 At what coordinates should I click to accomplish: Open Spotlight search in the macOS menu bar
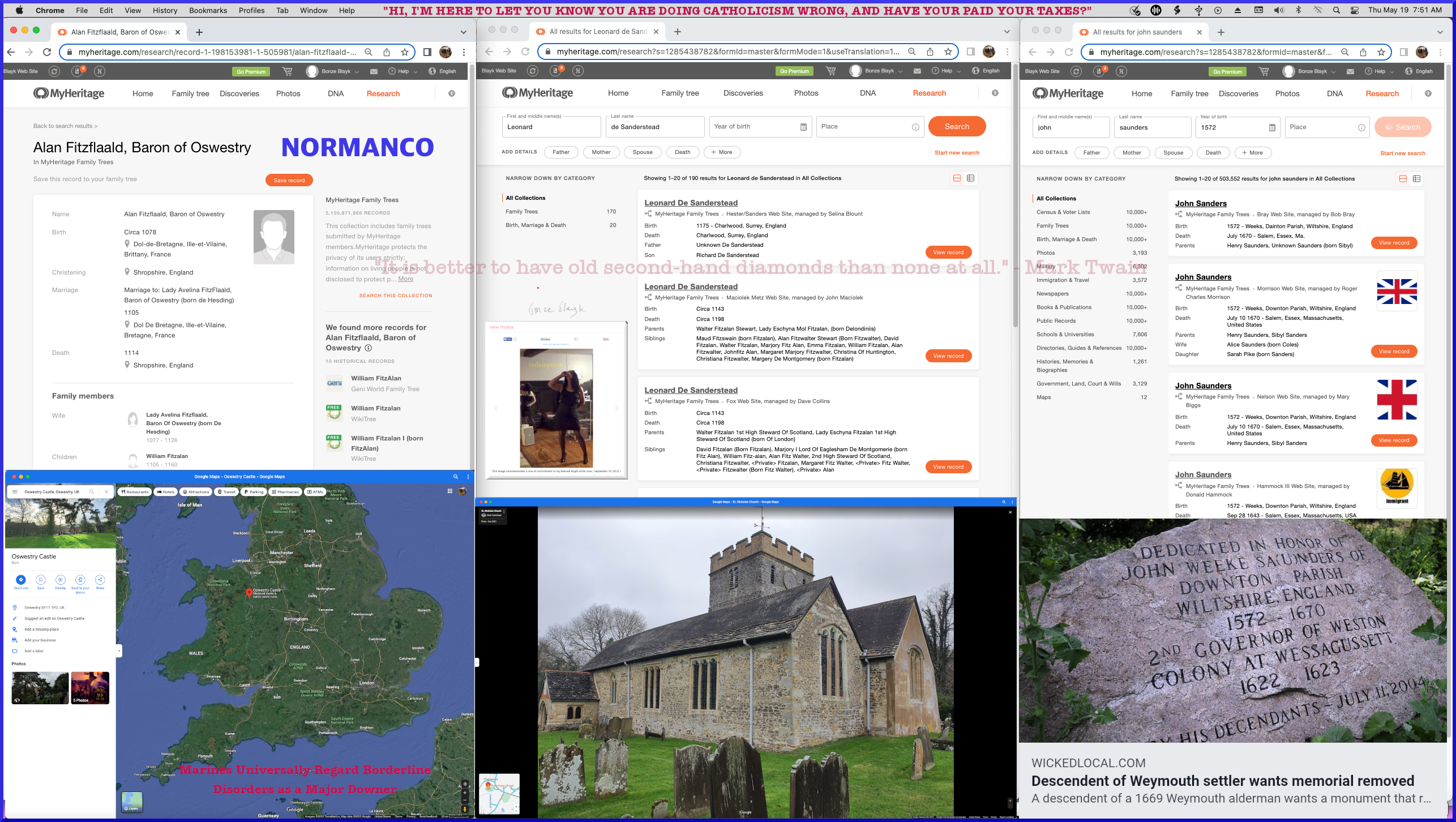[1336, 10]
